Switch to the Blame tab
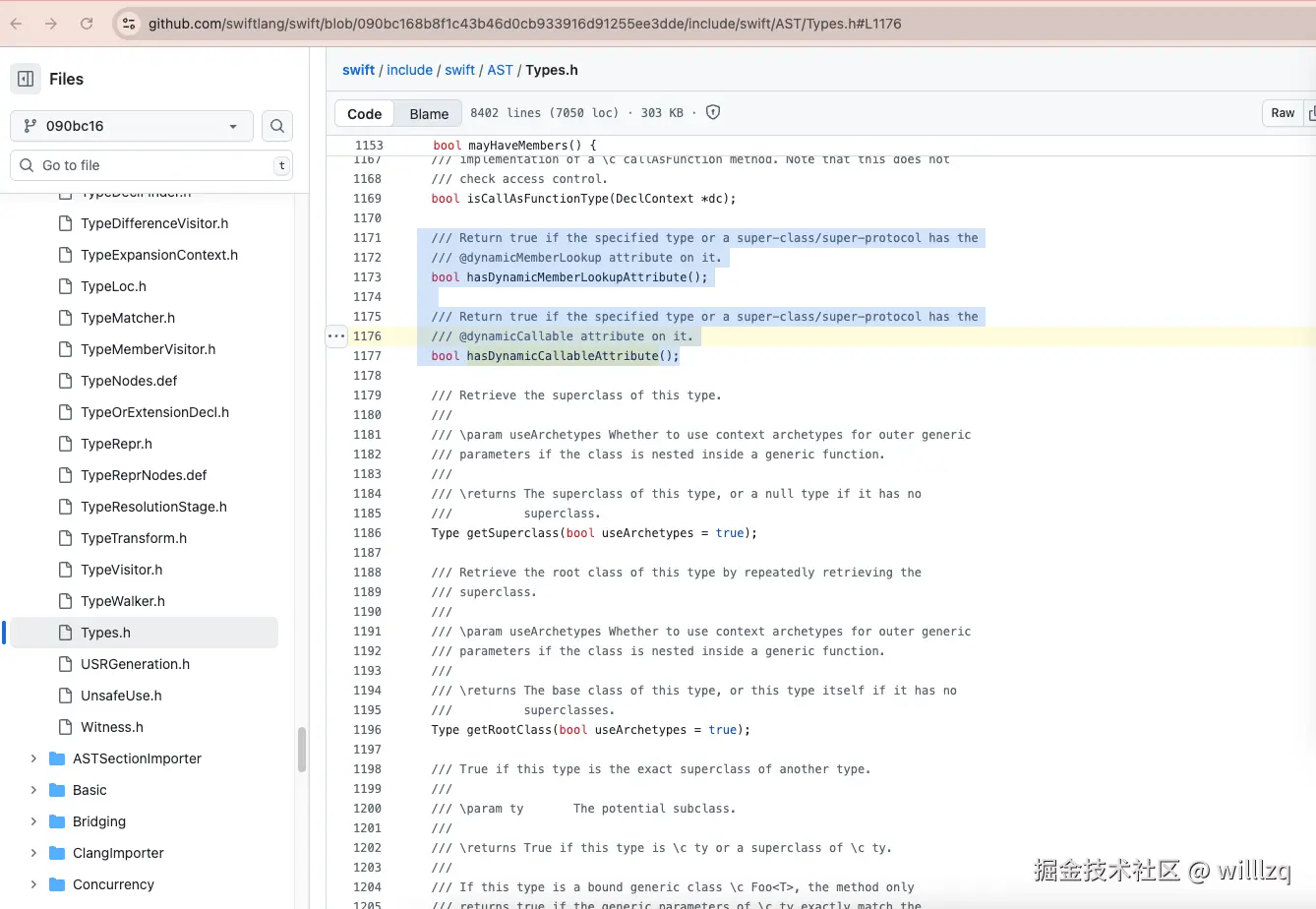 pos(429,113)
